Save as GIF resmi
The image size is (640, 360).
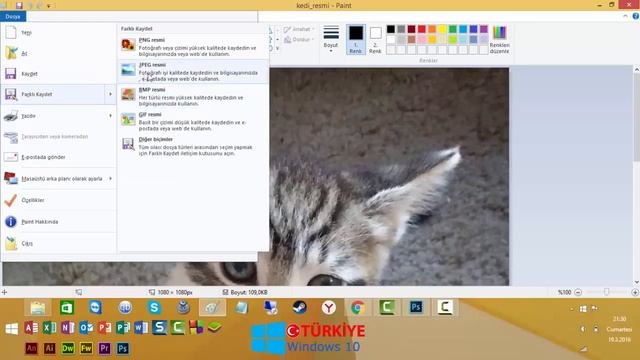point(193,122)
